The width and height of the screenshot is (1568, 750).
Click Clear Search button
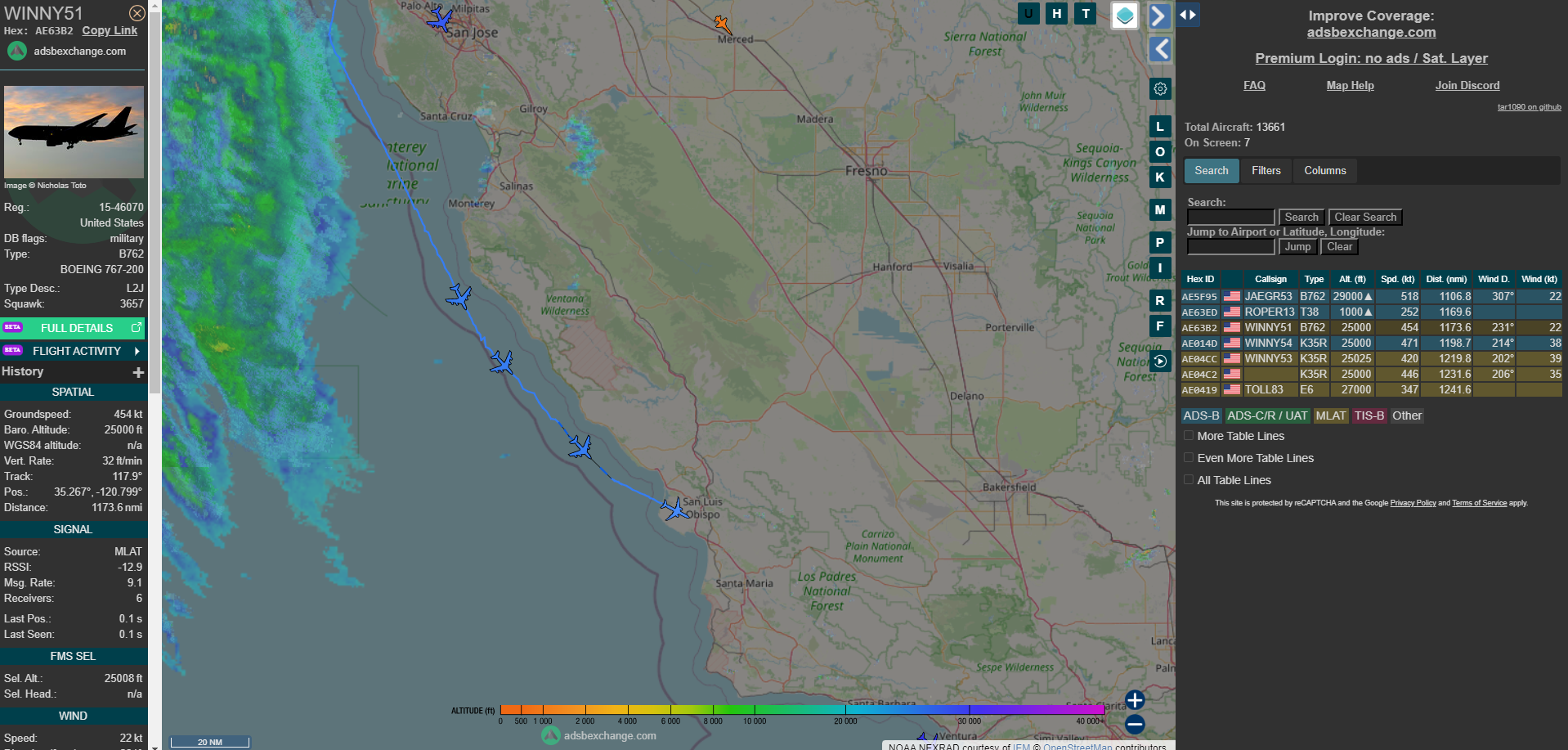[x=1365, y=217]
